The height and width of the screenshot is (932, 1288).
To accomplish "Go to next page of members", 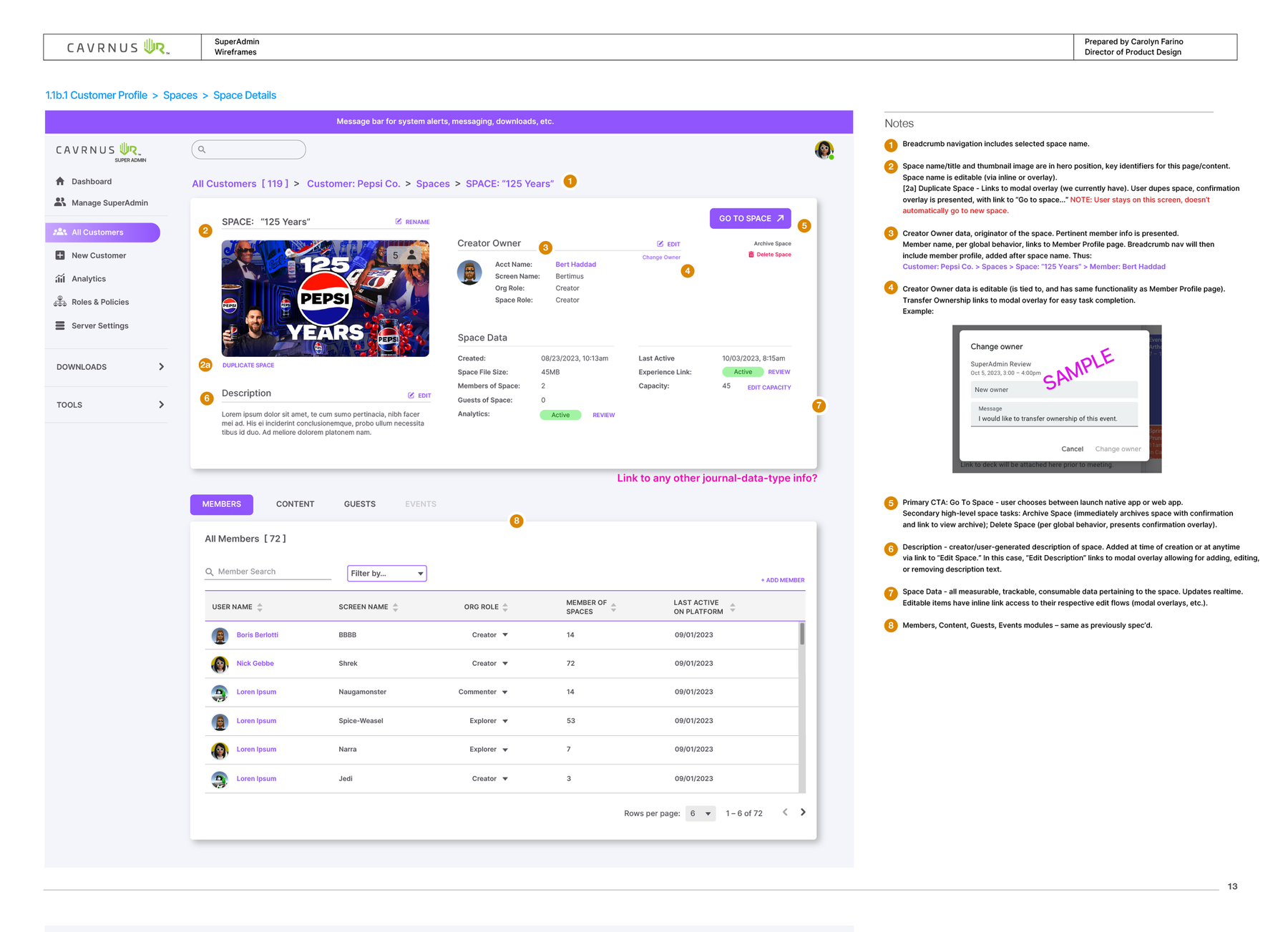I will point(803,813).
